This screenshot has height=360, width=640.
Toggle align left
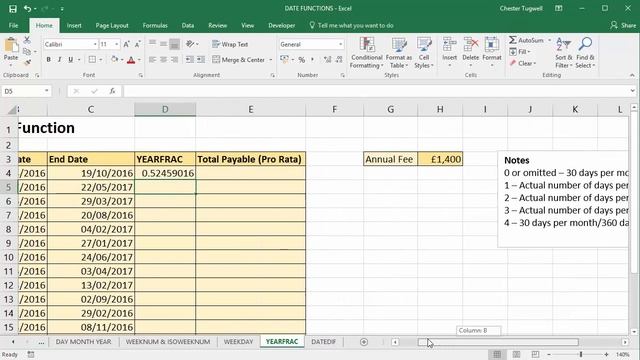click(152, 60)
